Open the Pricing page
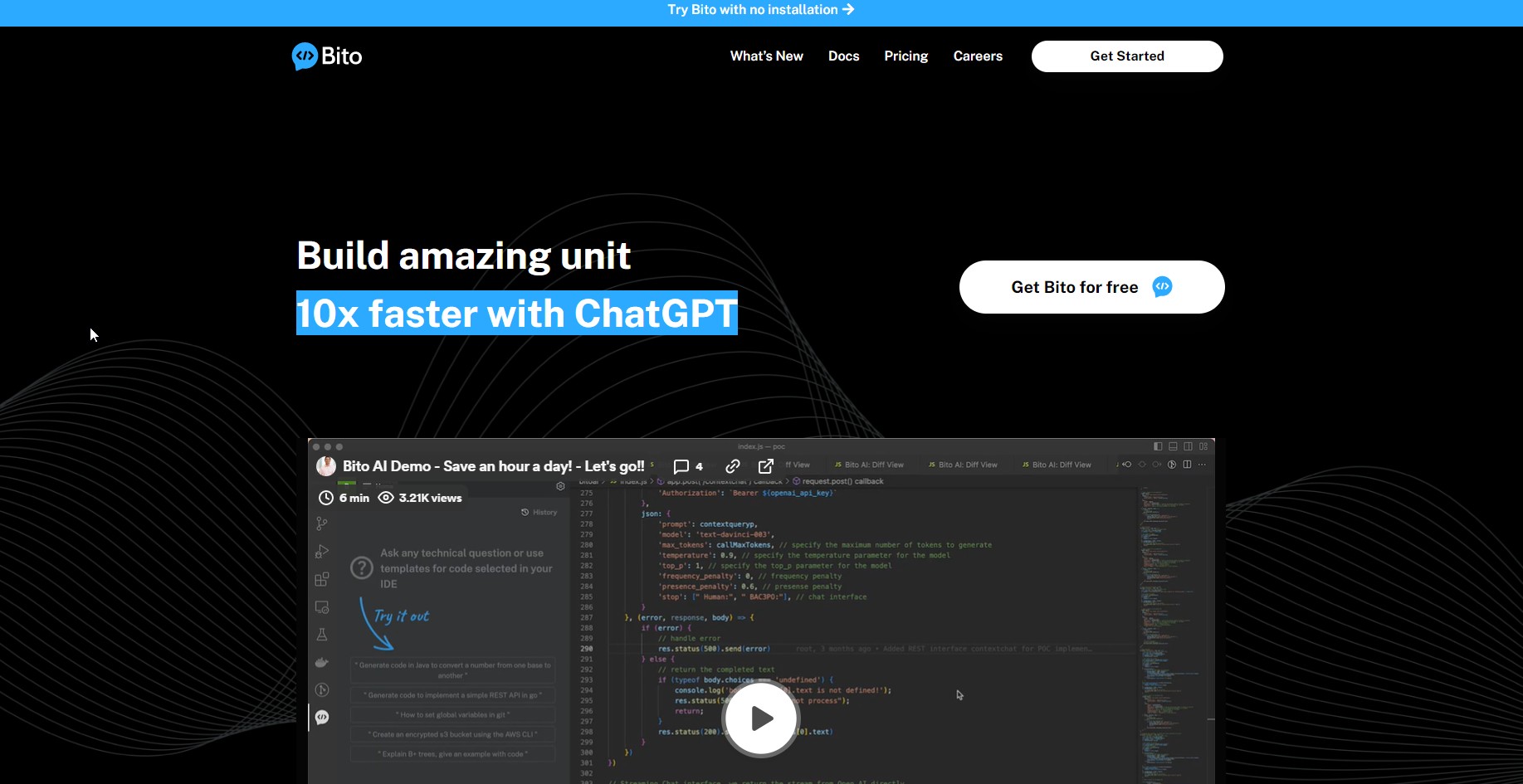This screenshot has height=784, width=1523. pos(906,56)
